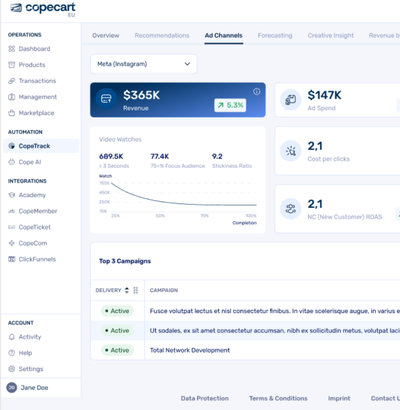Open the Meta (Instagram) channel dropdown

(144, 64)
